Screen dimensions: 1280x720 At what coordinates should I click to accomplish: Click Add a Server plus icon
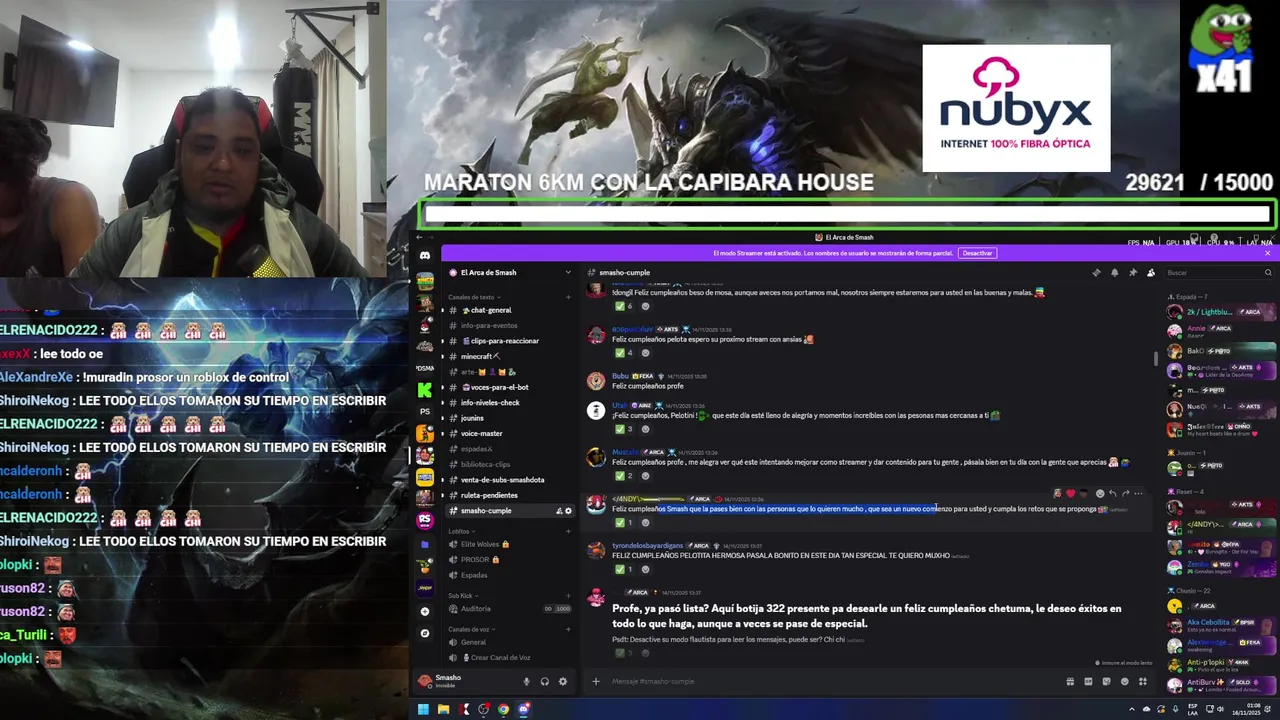[425, 611]
